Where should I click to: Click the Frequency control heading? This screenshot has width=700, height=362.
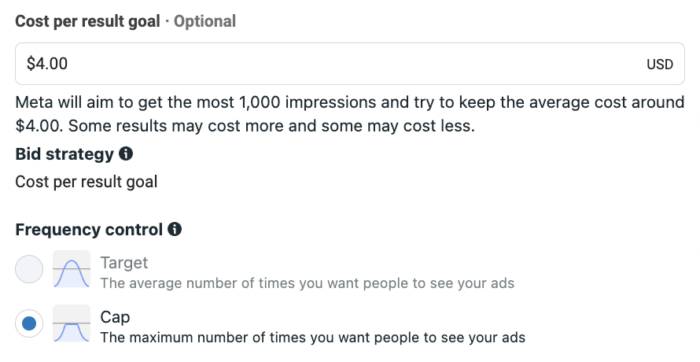[x=89, y=229]
